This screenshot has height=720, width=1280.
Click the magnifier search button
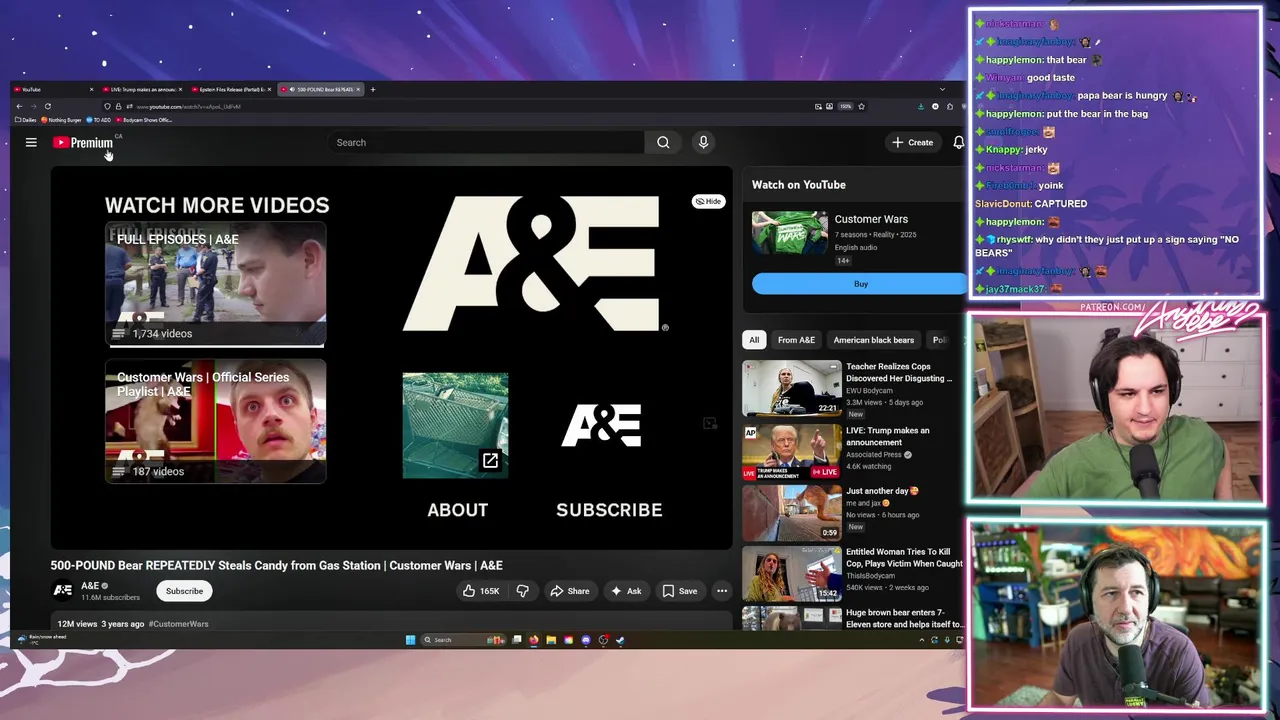(663, 142)
